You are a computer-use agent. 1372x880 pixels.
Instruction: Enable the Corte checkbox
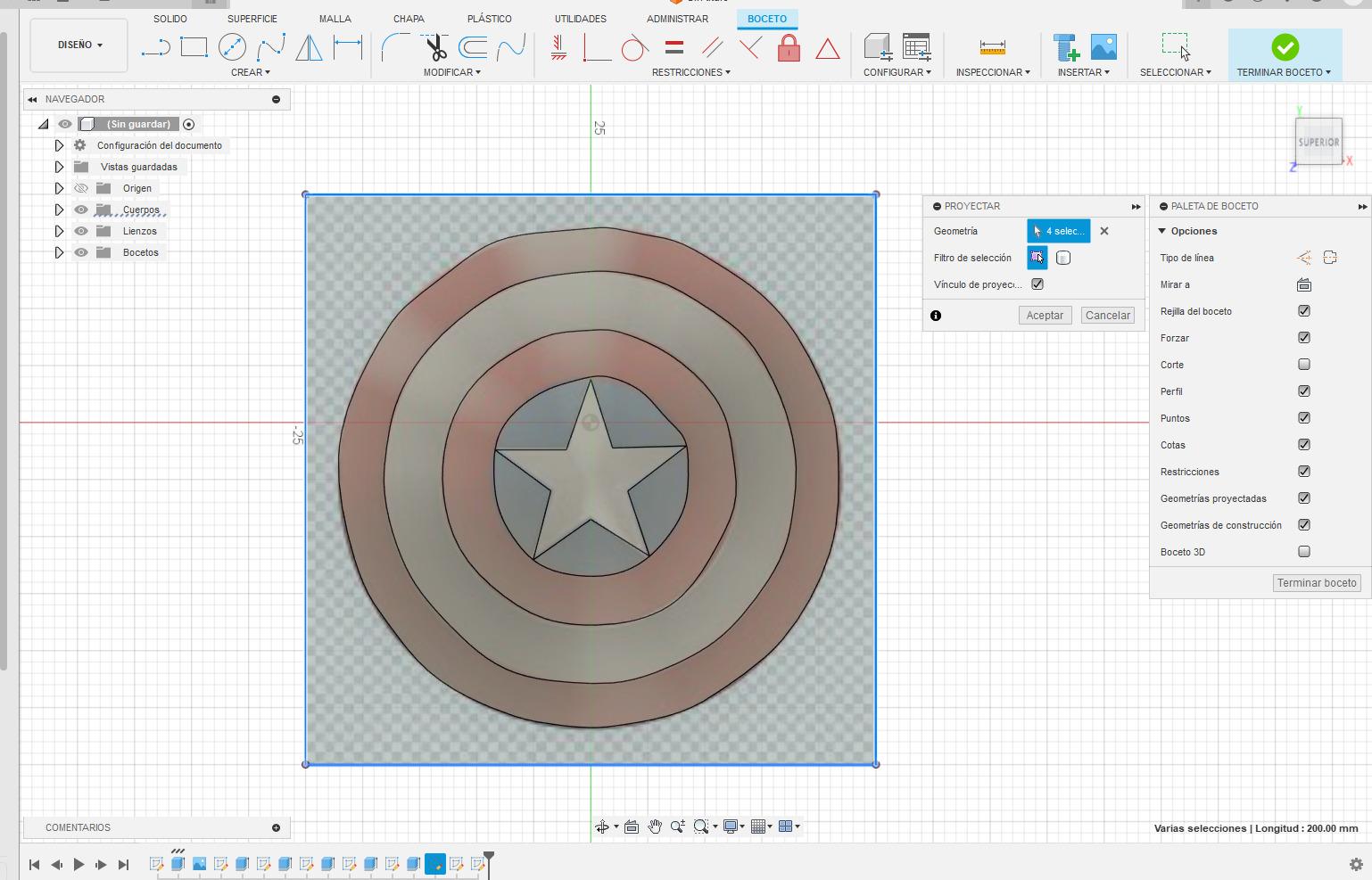coord(1304,365)
